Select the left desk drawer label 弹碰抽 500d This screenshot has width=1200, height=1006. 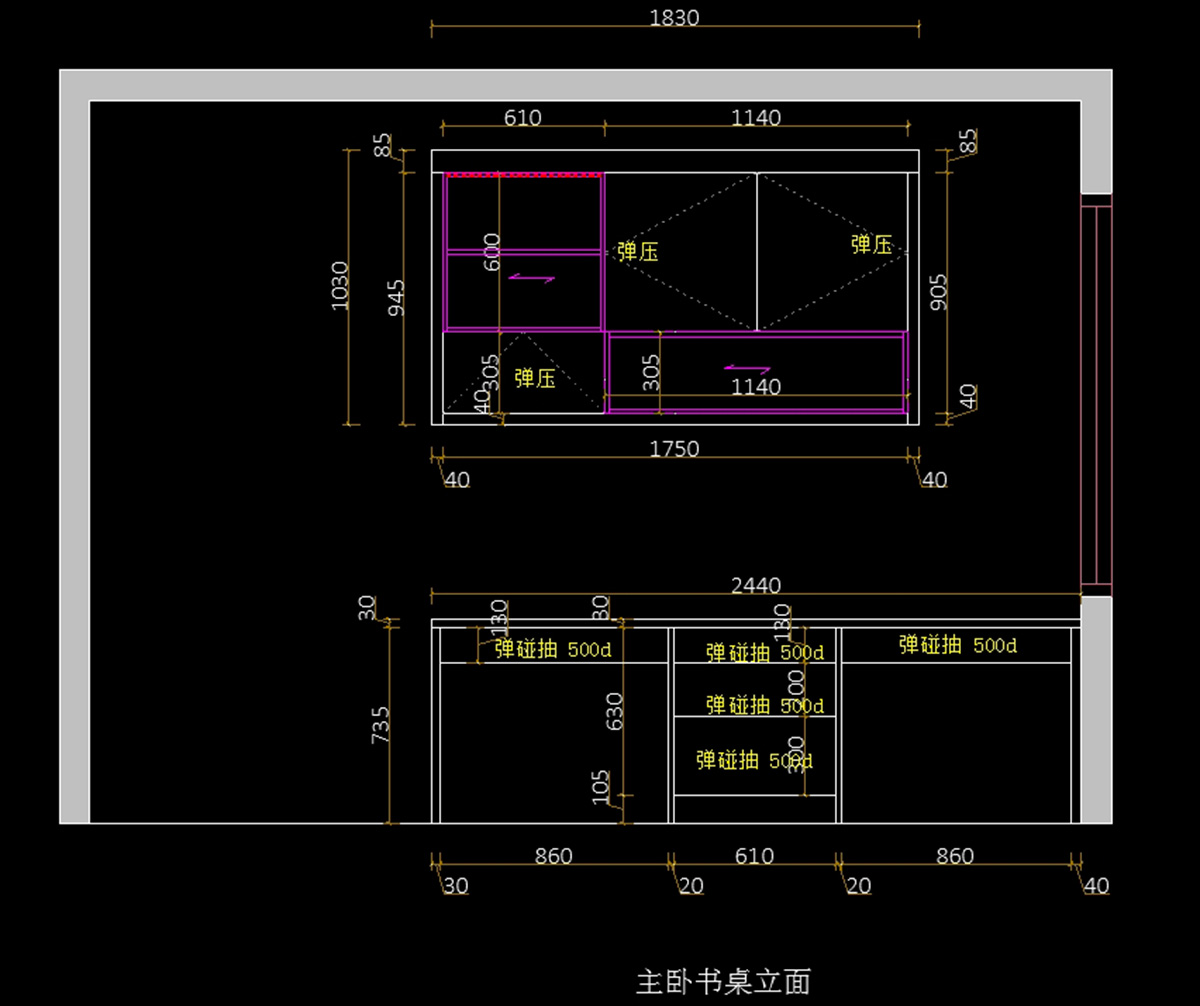coord(552,649)
